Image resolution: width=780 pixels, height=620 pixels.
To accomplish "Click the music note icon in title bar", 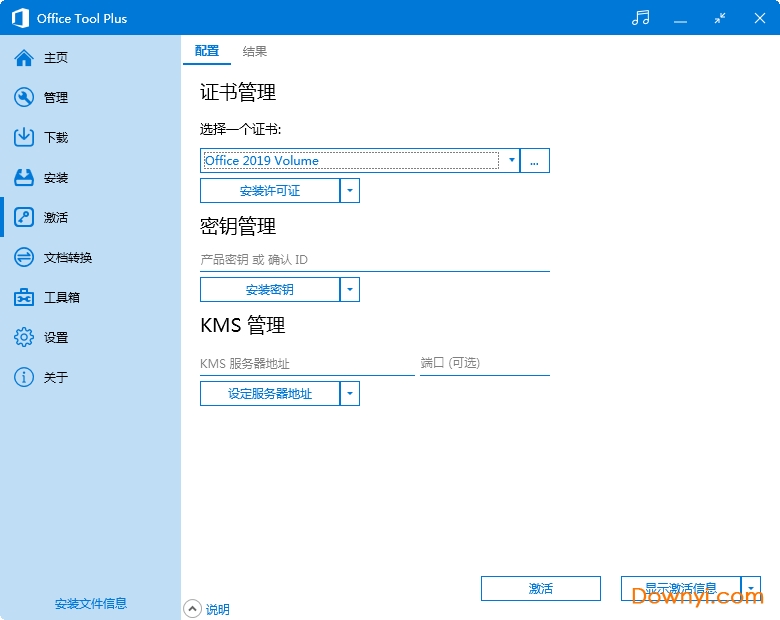I will point(641,18).
